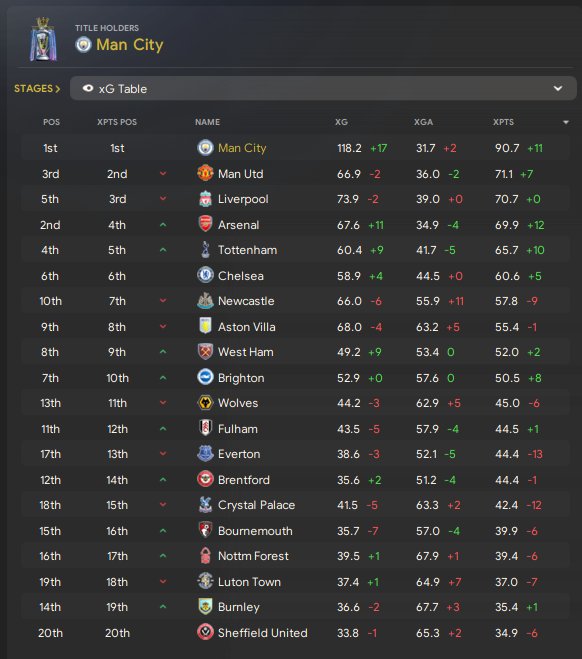Viewport: 582px width, 659px height.
Task: Click Liverpool club crest icon
Action: pos(205,199)
